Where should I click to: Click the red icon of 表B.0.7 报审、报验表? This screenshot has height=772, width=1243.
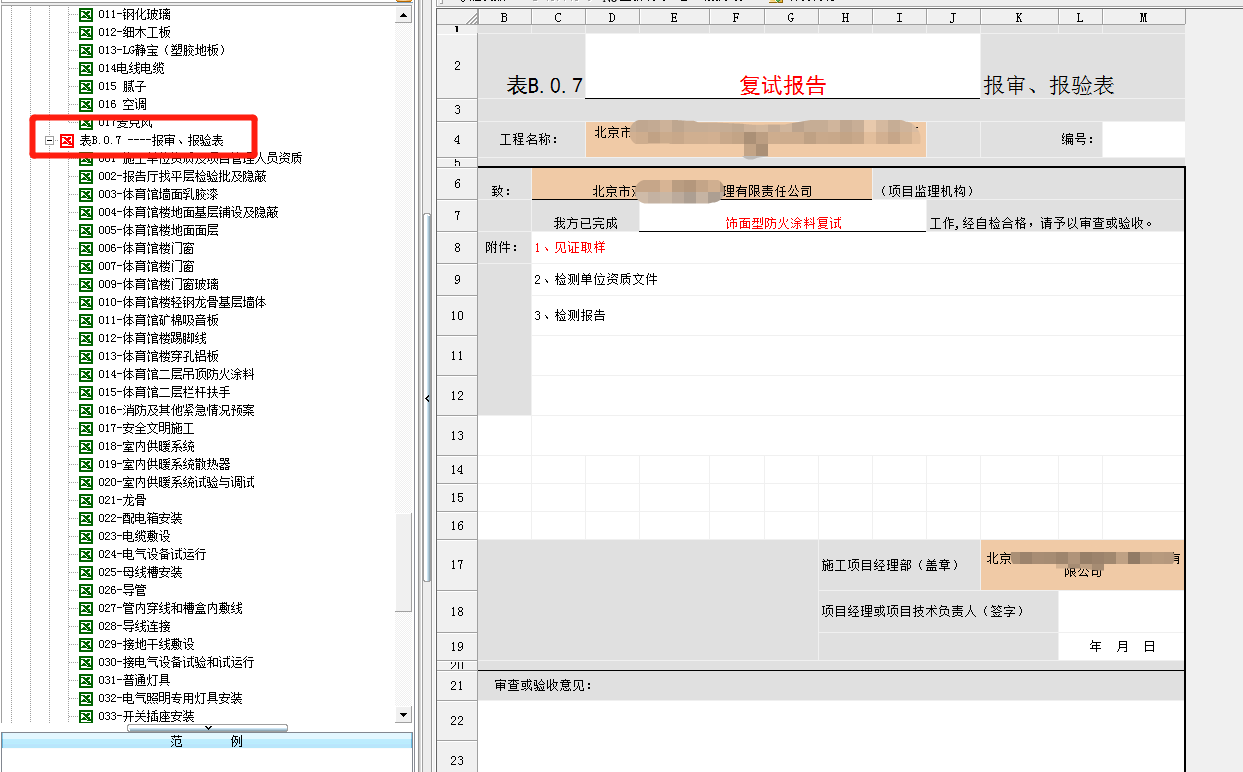[67, 141]
